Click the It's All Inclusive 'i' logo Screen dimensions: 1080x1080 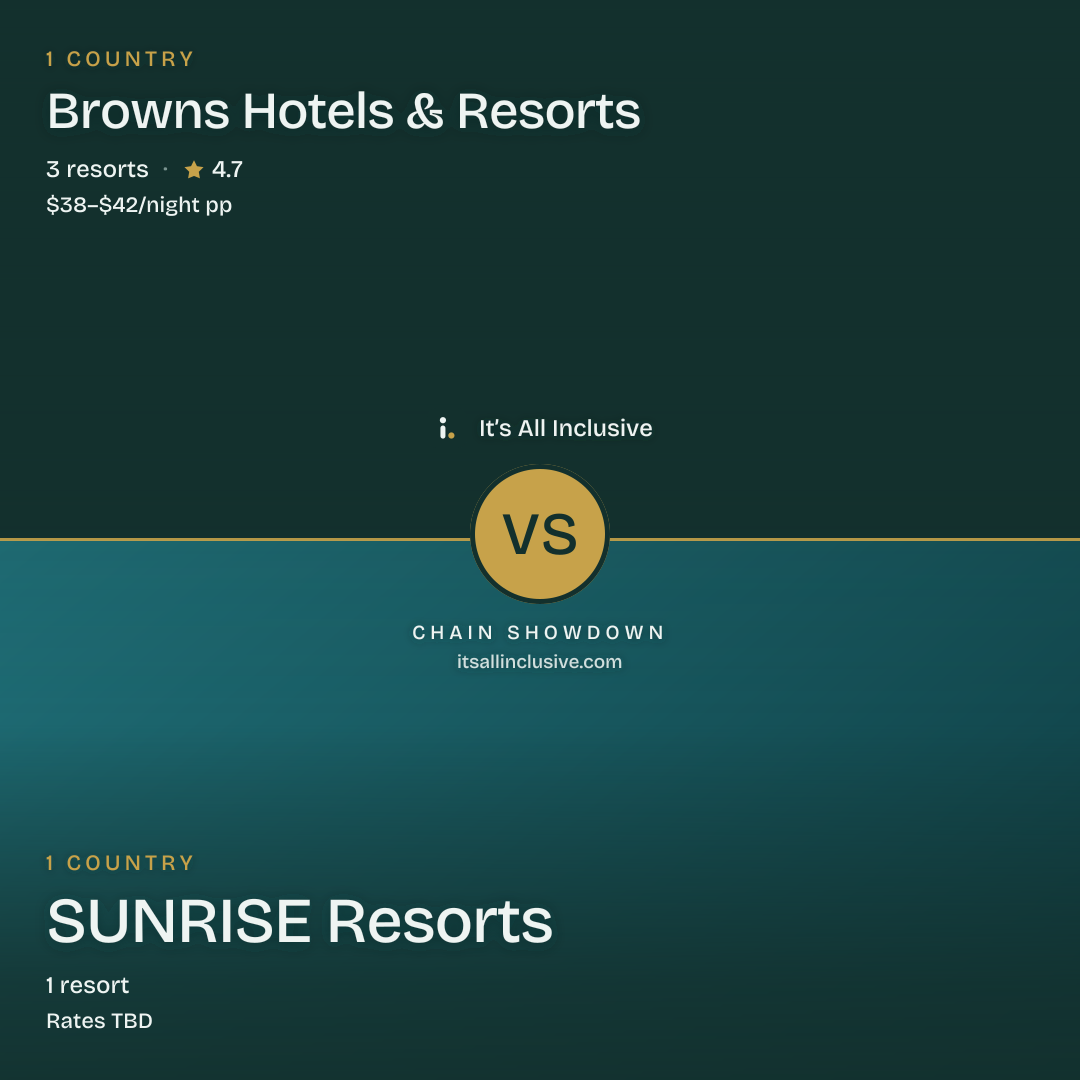446,428
